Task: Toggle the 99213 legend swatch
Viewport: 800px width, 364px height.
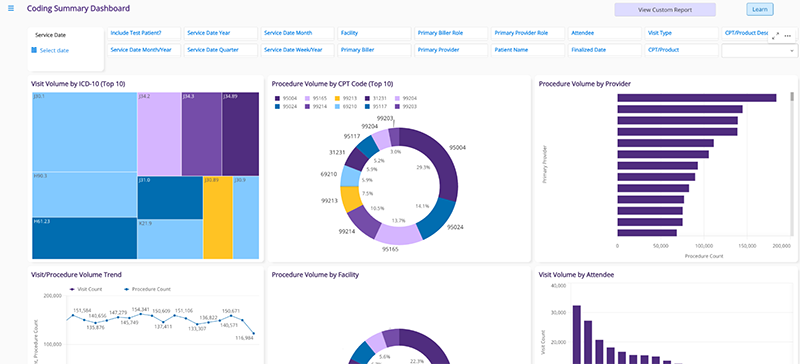Action: (x=337, y=98)
